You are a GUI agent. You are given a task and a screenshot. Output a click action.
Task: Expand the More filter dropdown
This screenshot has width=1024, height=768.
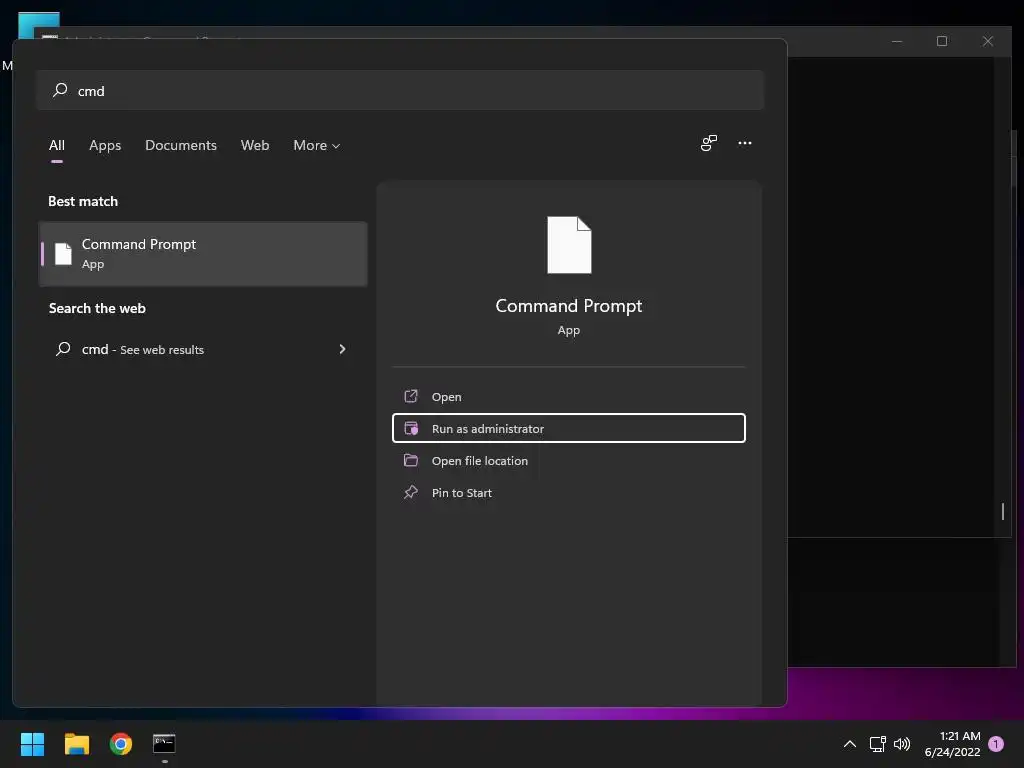(317, 145)
